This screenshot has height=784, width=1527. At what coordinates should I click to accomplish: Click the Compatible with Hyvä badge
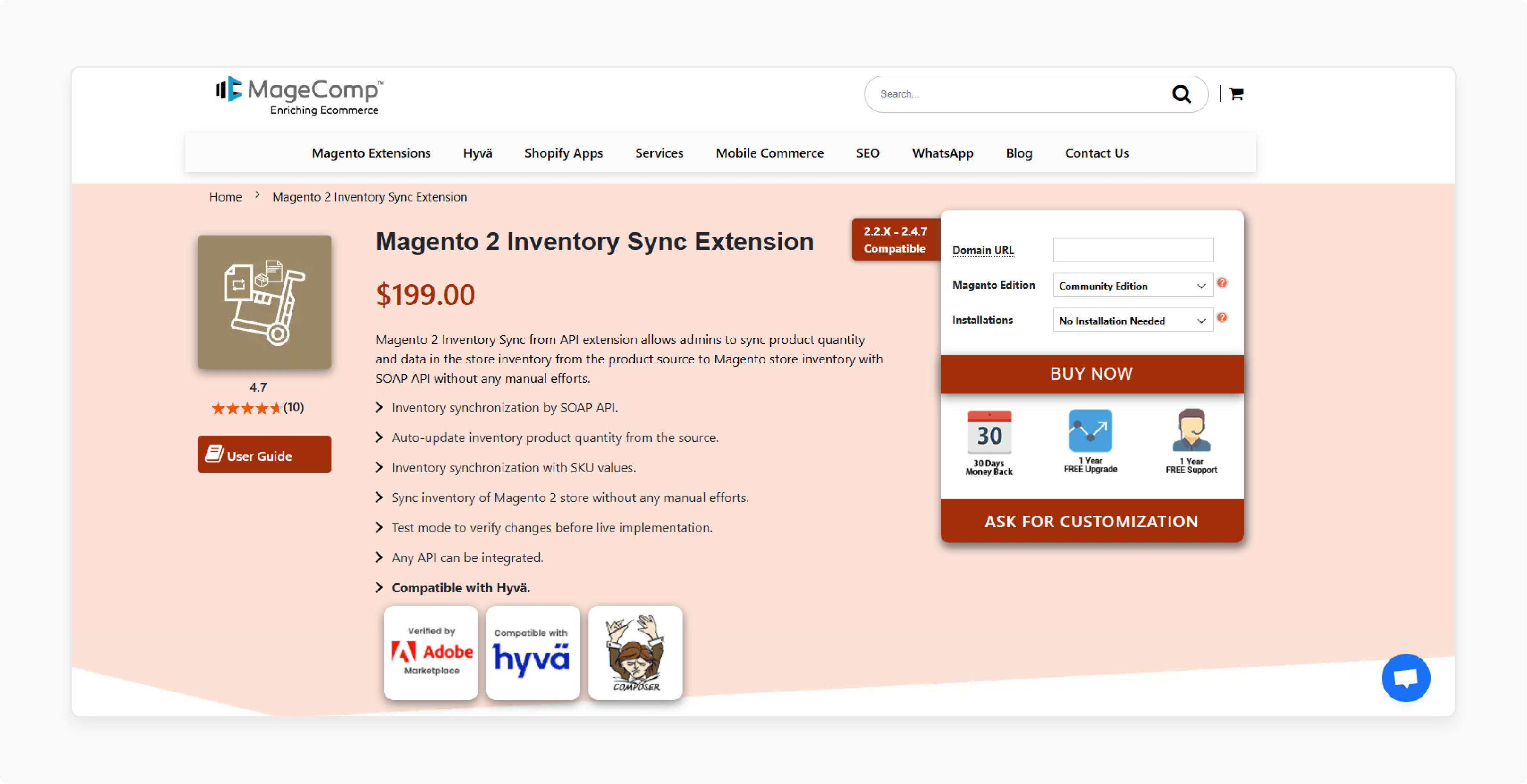coord(533,652)
